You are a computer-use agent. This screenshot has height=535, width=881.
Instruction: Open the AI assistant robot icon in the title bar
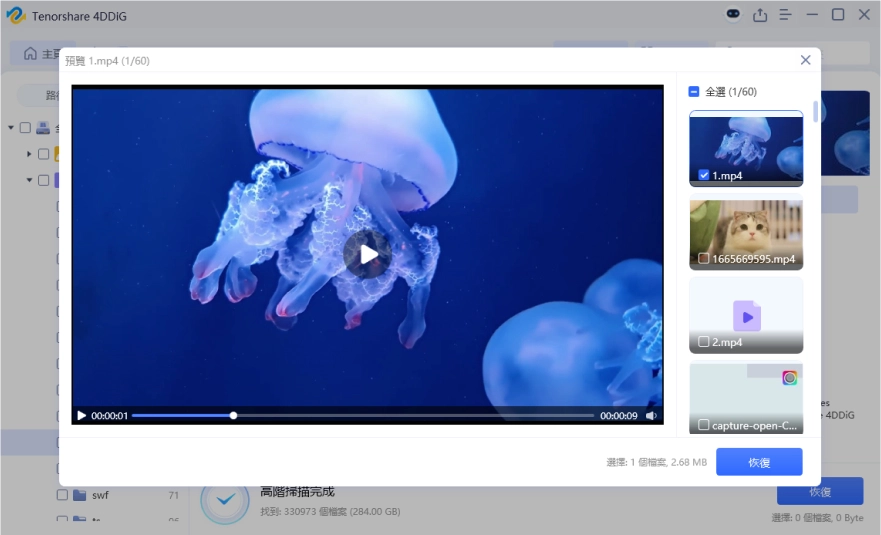pos(734,15)
